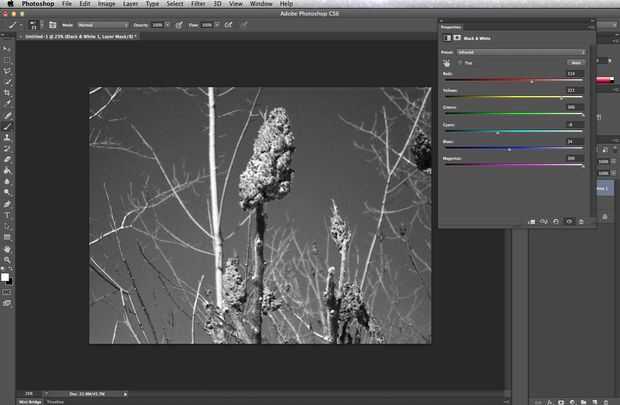
Task: Delete this adjustment layer
Action: [581, 221]
